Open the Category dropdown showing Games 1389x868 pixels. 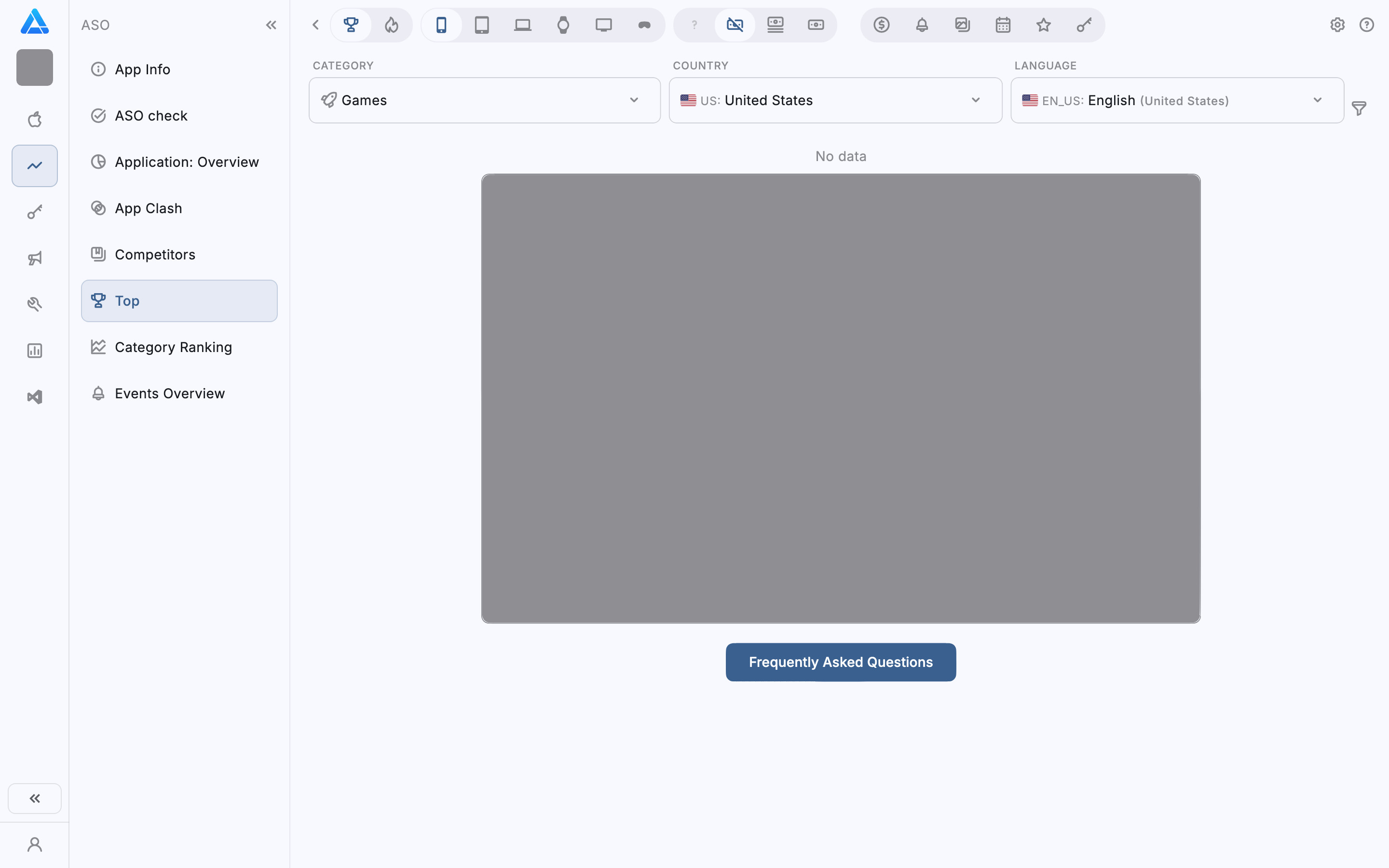click(484, 100)
